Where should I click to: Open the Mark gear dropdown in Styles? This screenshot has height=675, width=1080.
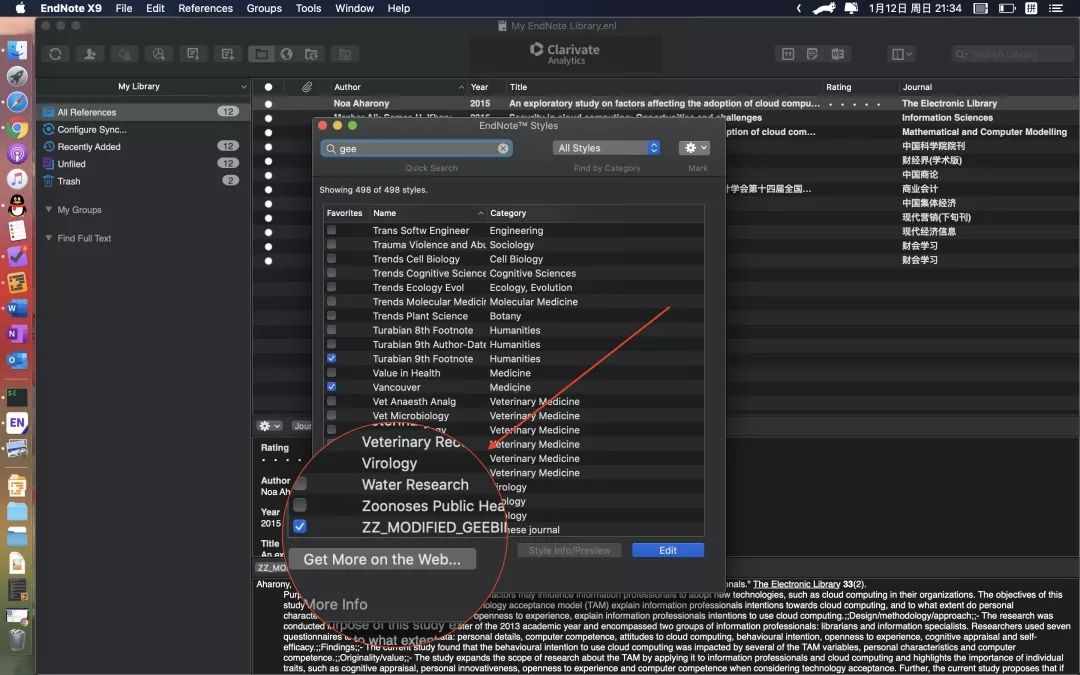pyautogui.click(x=694, y=148)
